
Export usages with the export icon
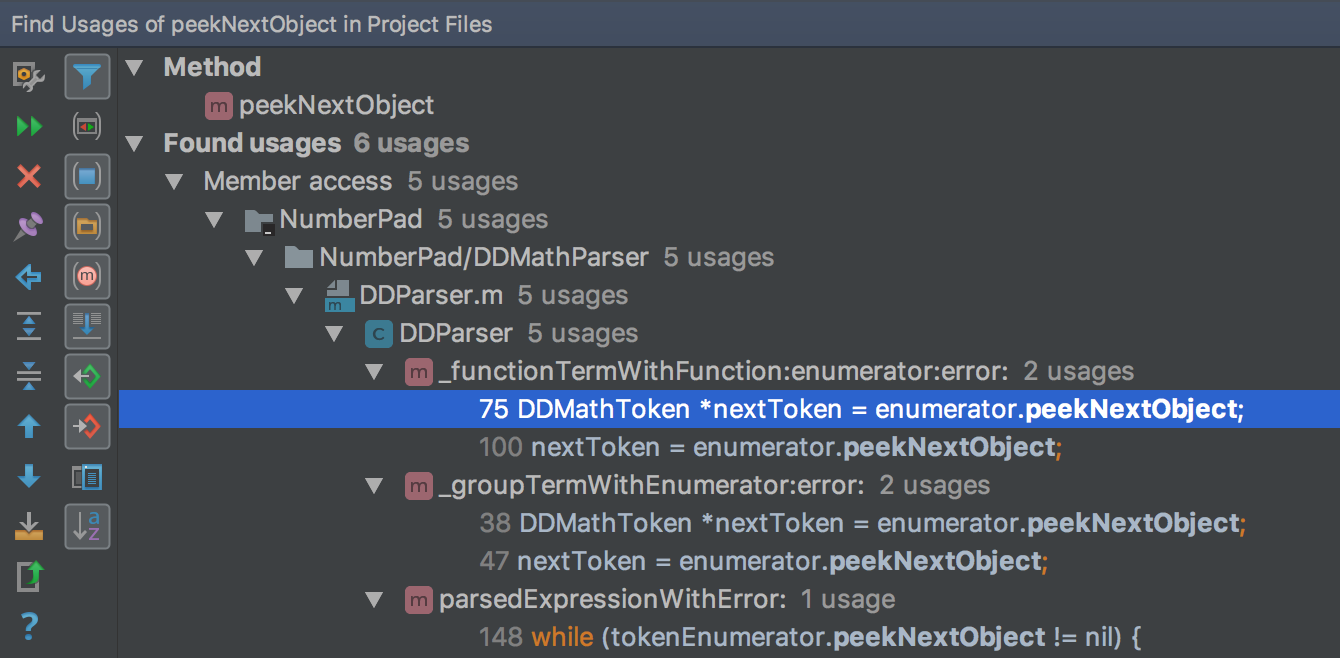[29, 577]
